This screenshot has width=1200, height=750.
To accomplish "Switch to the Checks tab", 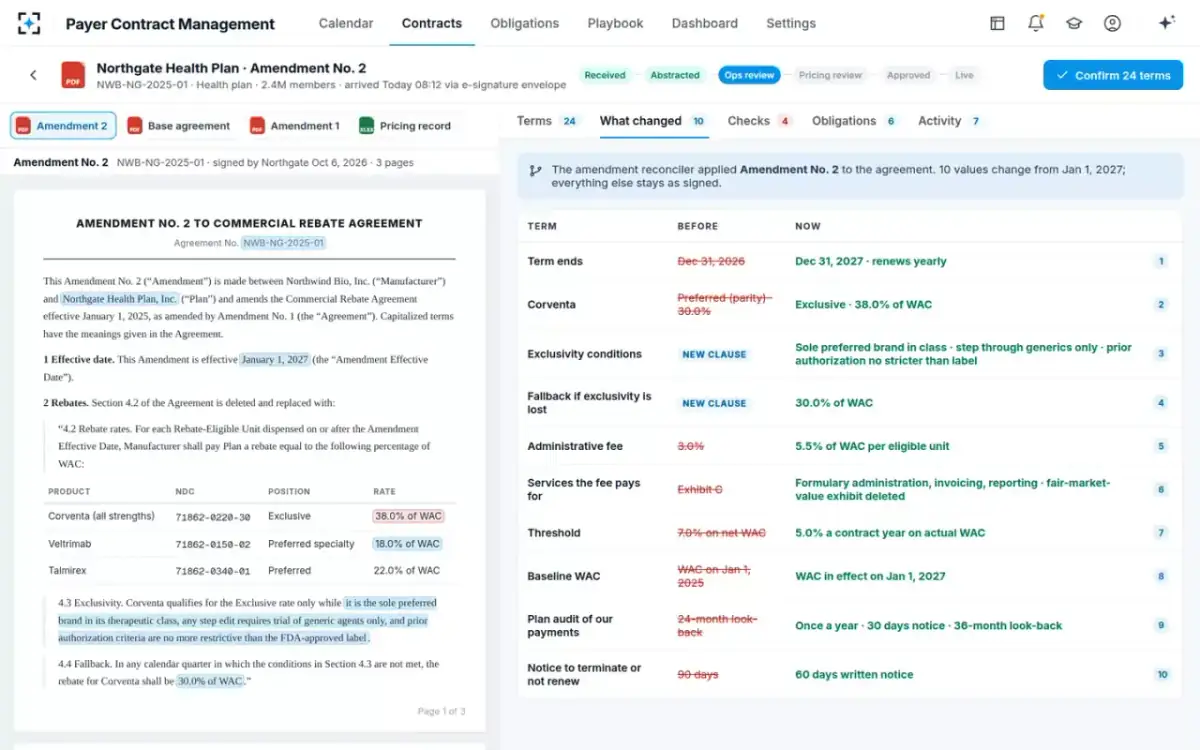I will [x=760, y=121].
